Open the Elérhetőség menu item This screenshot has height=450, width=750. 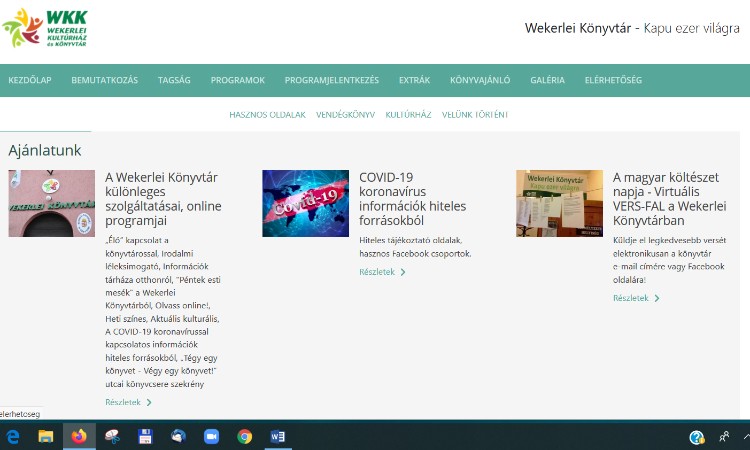pyautogui.click(x=613, y=80)
